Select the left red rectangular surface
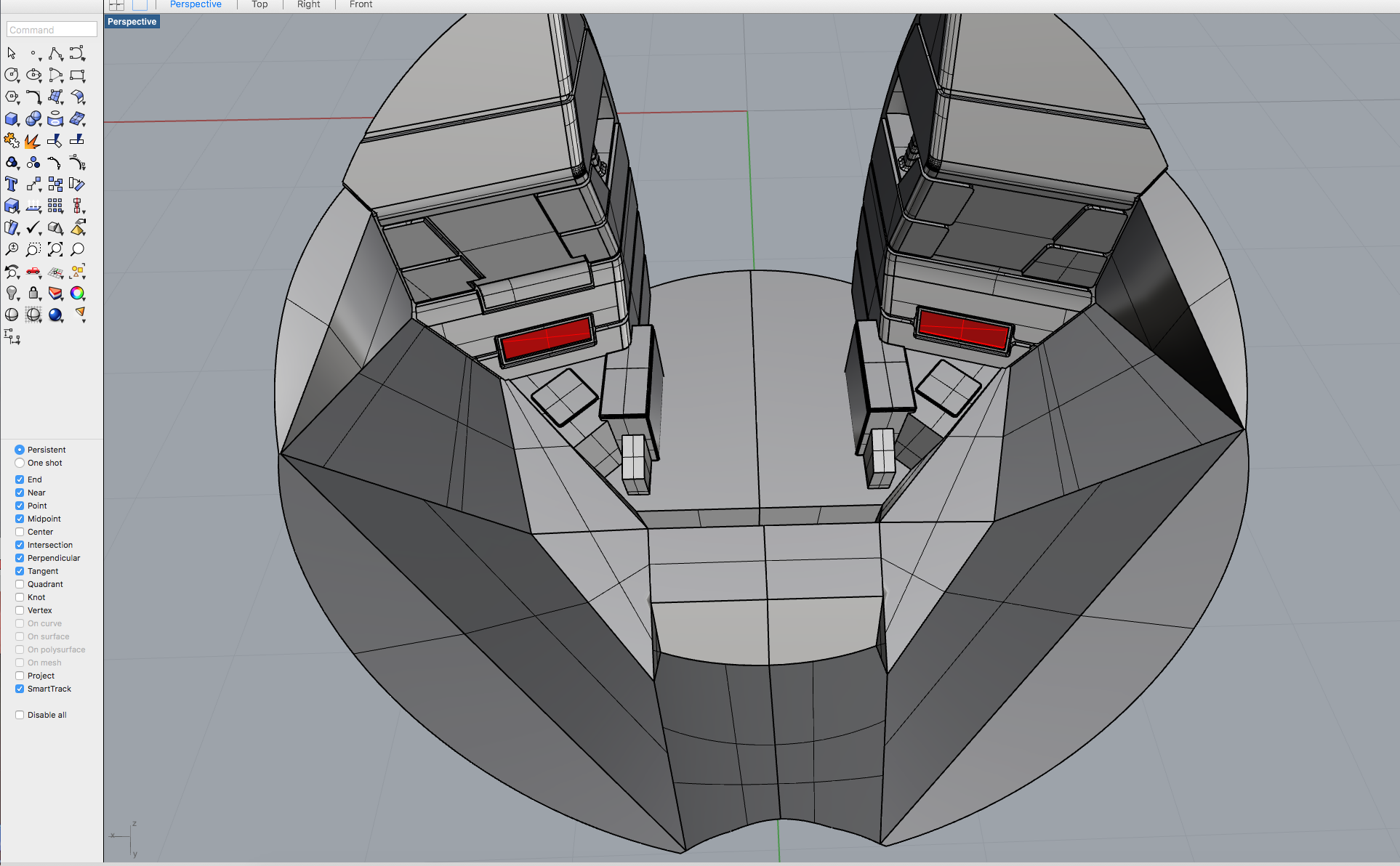Image resolution: width=1400 pixels, height=866 pixels. [546, 339]
